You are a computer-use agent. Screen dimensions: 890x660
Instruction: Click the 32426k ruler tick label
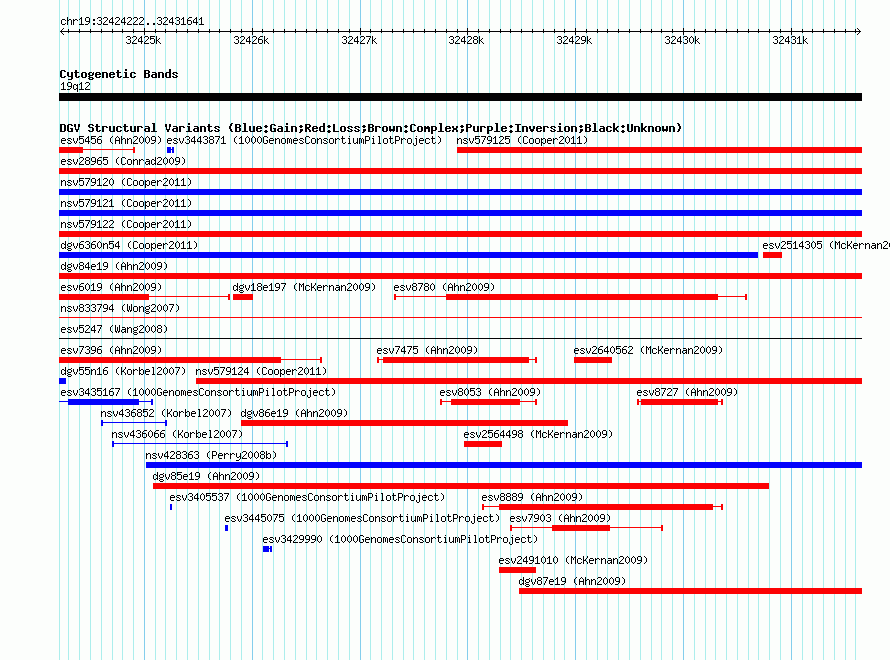(x=251, y=40)
